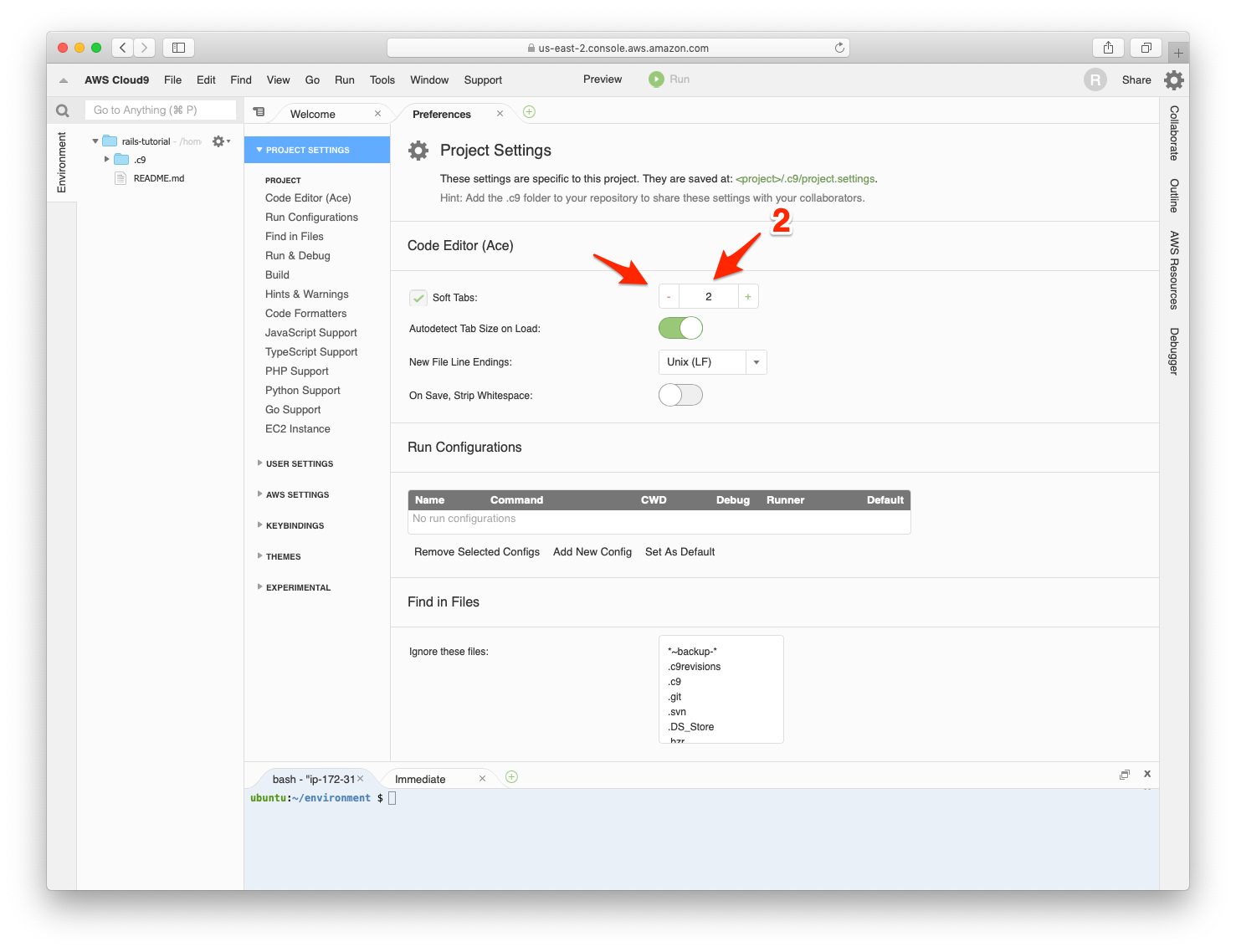Switch to the Welcome tab

[x=313, y=114]
